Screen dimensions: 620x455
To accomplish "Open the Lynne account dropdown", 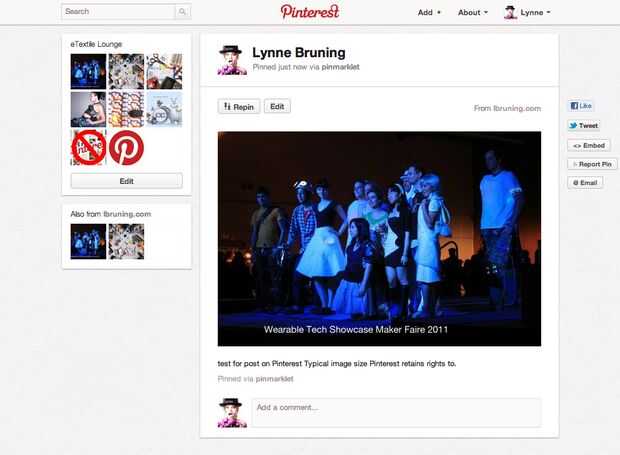I will [x=535, y=13].
